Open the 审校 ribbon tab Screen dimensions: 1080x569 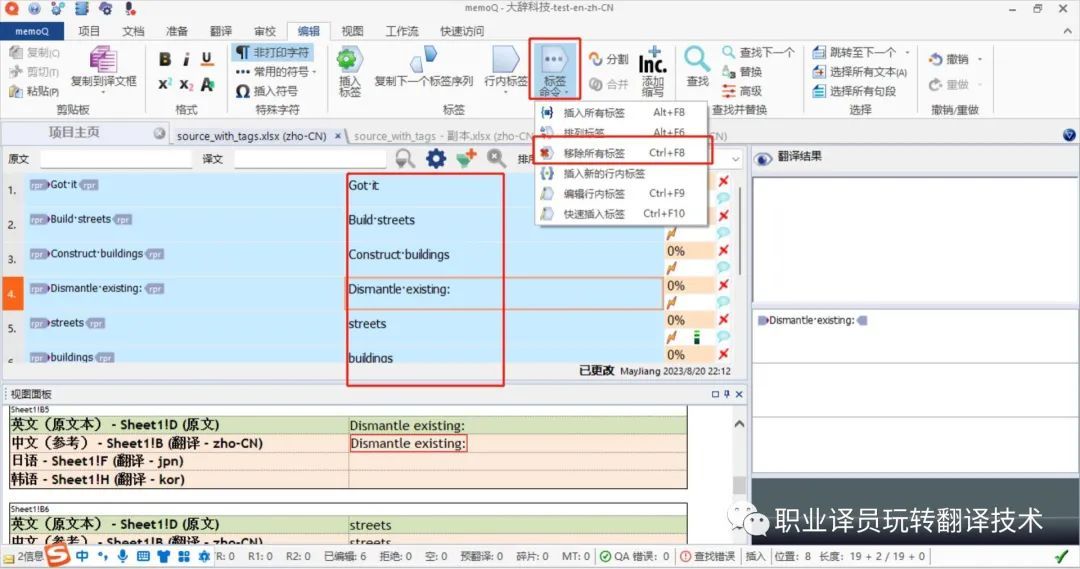click(264, 31)
